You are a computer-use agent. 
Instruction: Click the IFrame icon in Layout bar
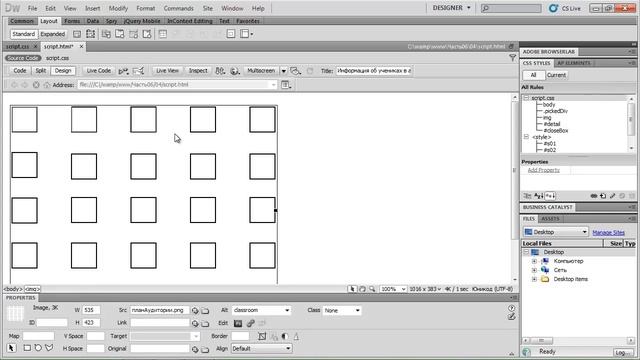(231, 34)
